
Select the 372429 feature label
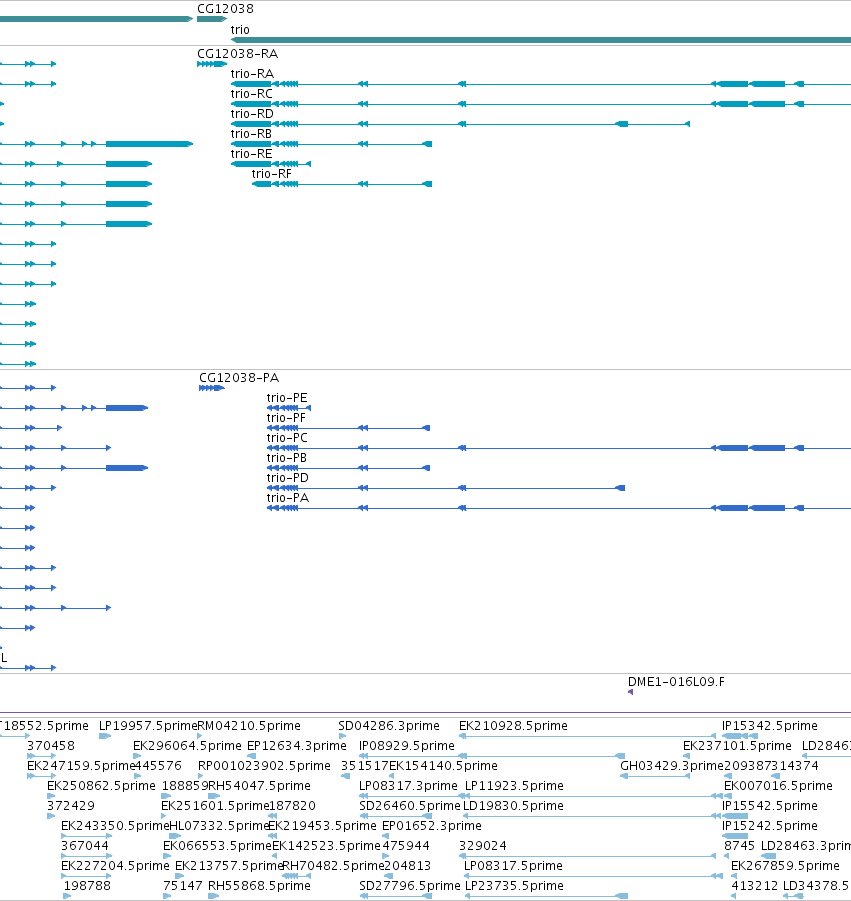71,806
